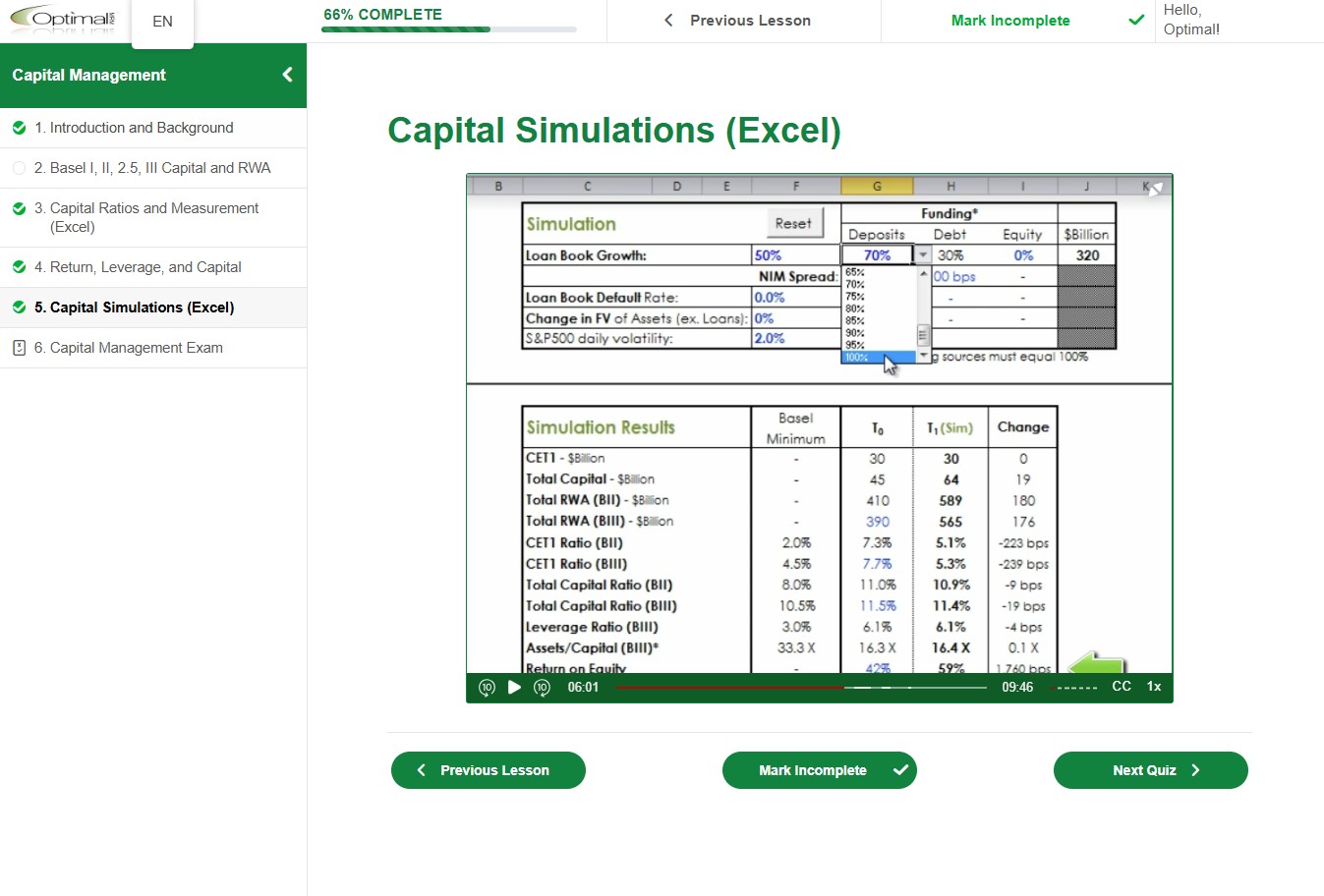Toggle closed captions with the CC button
Image resolution: width=1324 pixels, height=896 pixels.
pyautogui.click(x=1122, y=687)
